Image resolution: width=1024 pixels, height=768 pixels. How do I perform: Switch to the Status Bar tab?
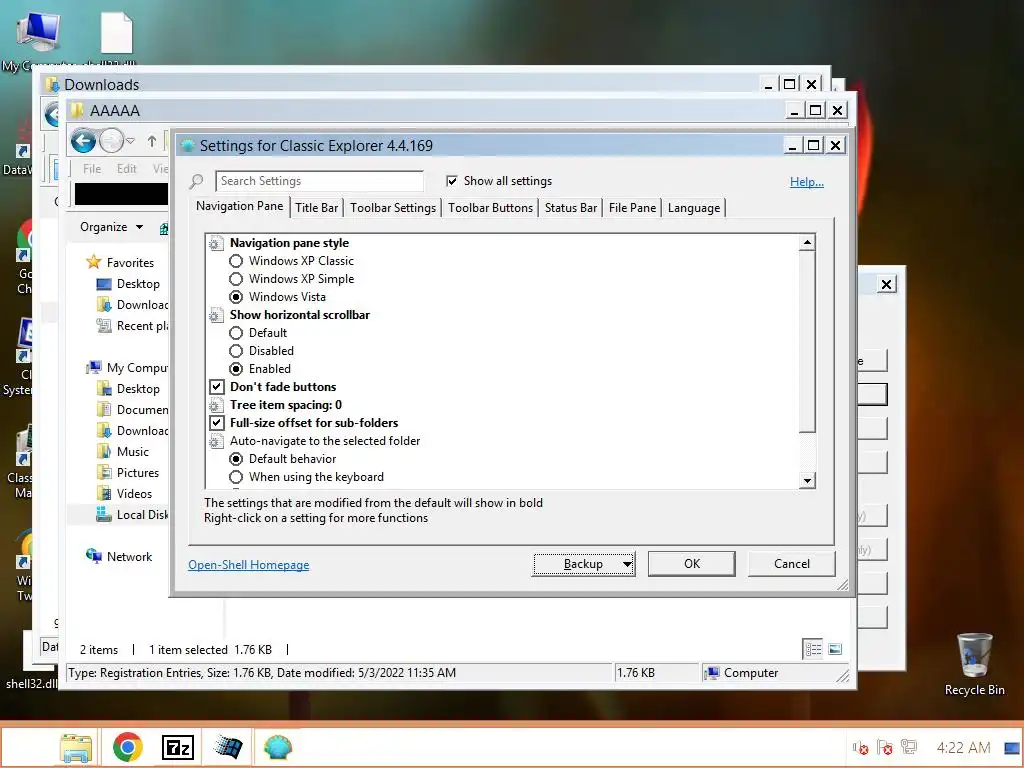pos(571,208)
